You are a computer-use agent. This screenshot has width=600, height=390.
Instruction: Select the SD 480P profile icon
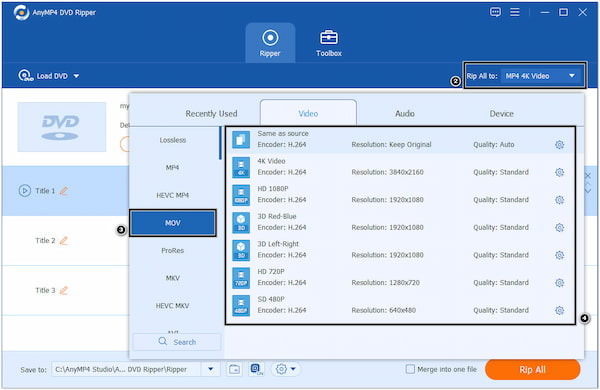241,305
